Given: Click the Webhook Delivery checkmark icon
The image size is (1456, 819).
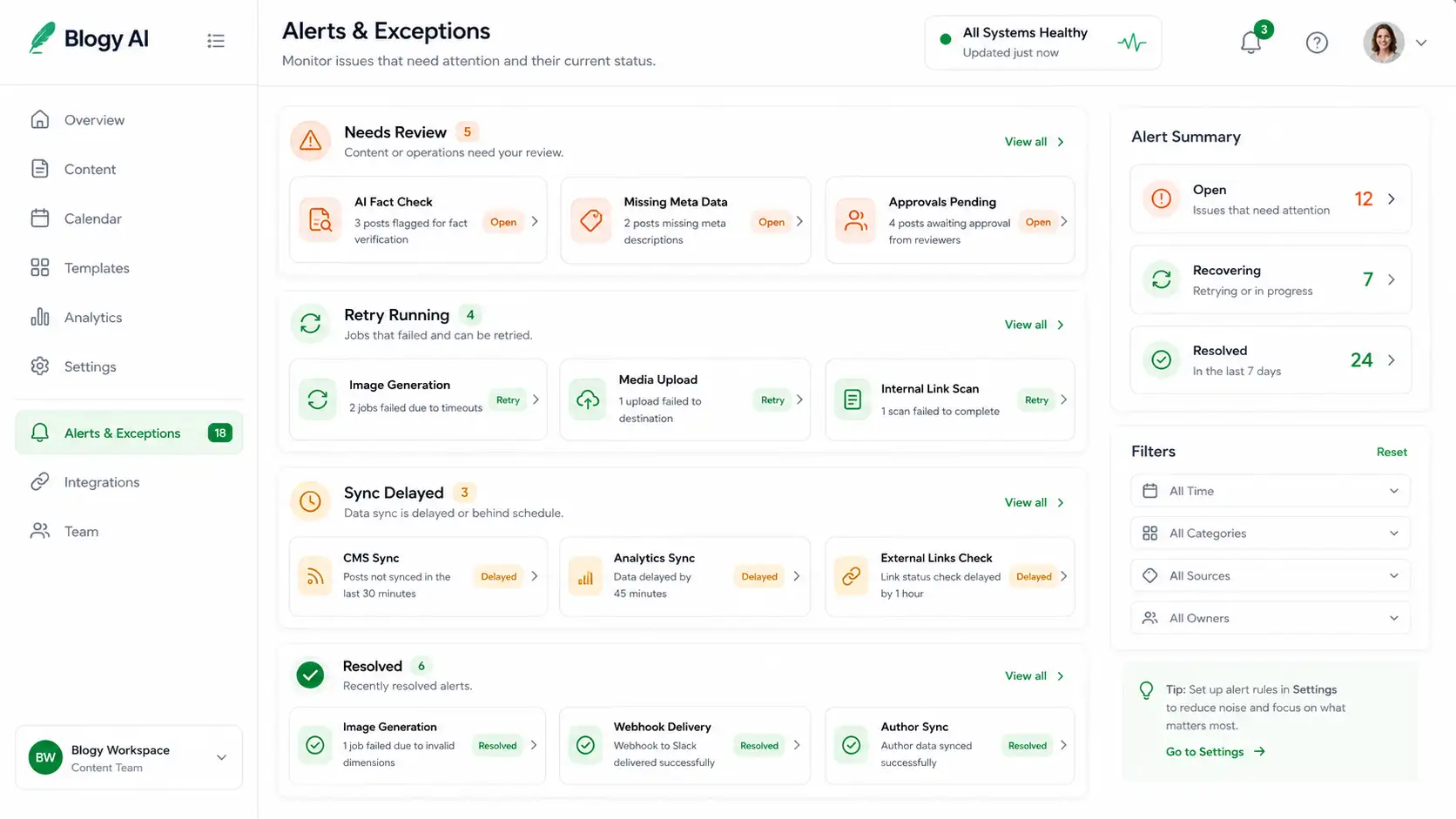Looking at the screenshot, I should (586, 745).
